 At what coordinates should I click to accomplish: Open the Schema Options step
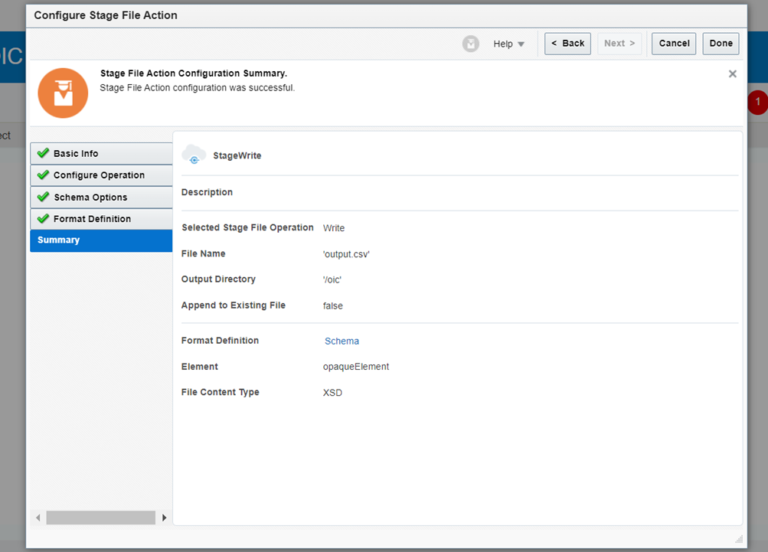coord(90,197)
